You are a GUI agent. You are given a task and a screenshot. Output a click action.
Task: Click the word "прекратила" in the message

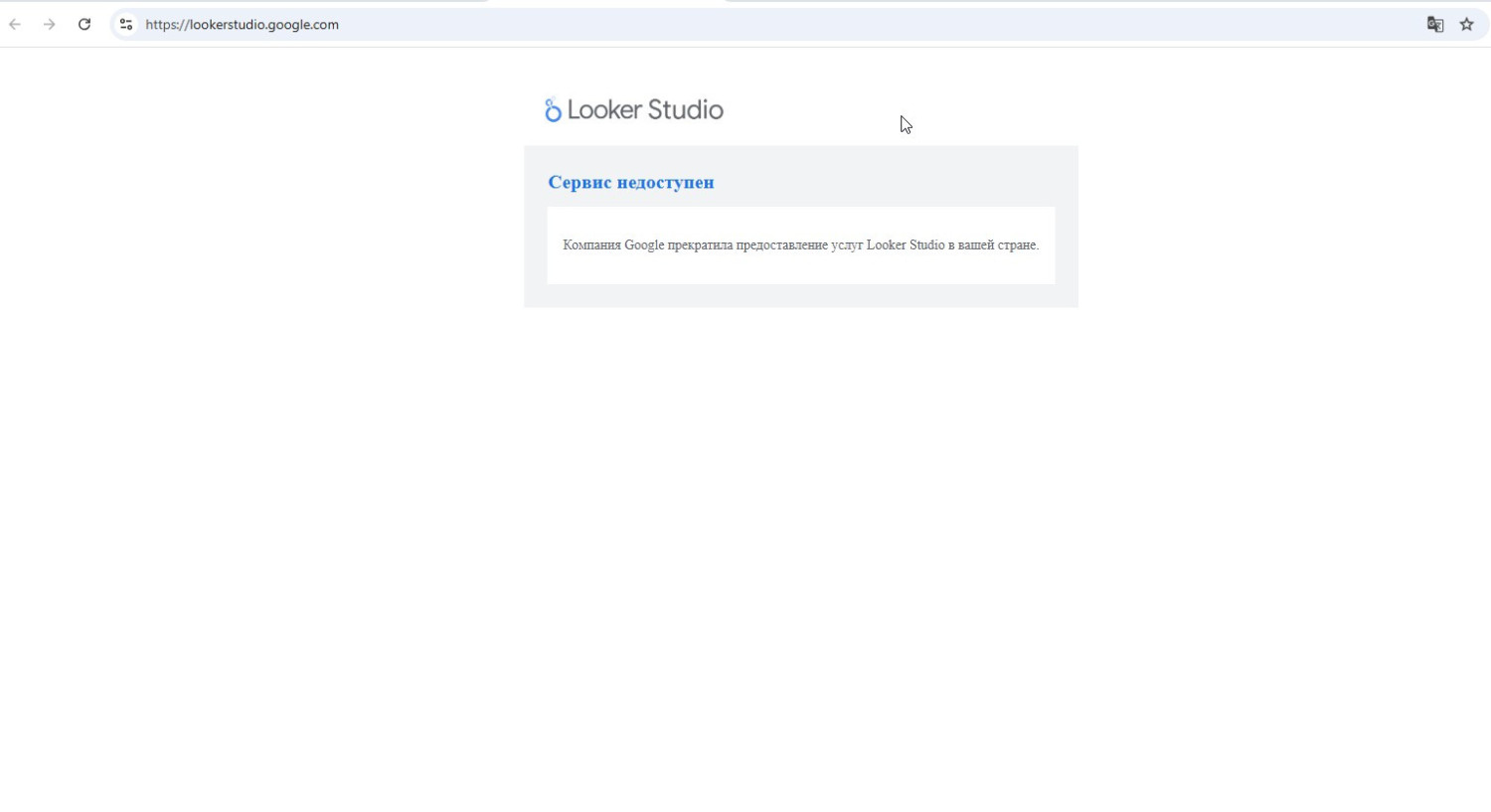(700, 245)
